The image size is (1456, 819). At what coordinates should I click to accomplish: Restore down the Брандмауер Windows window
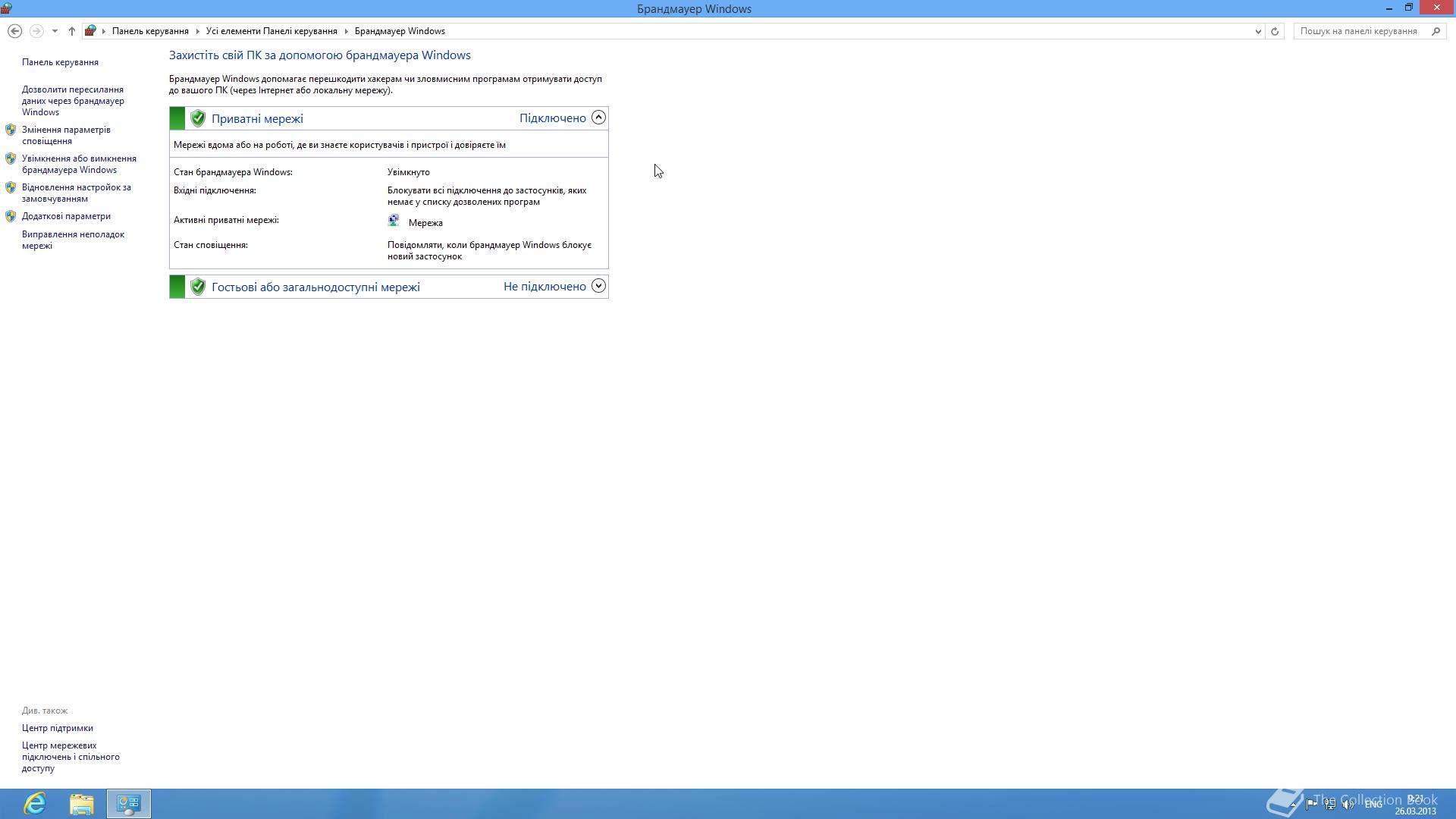(1409, 8)
